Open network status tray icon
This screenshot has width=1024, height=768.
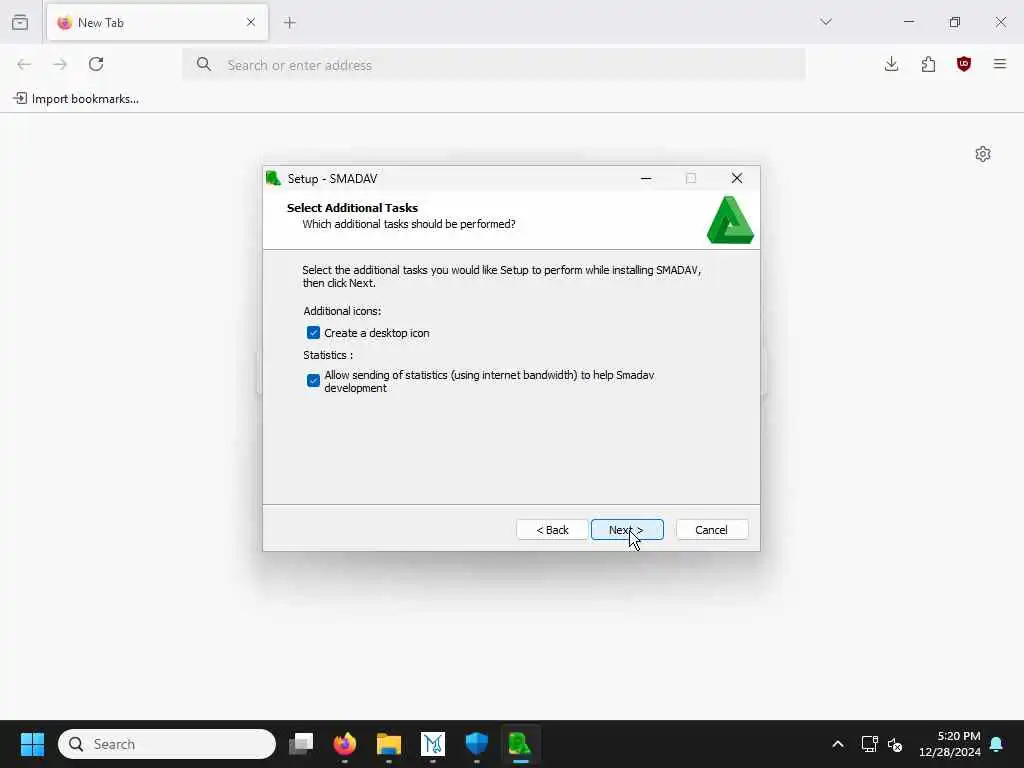[869, 744]
